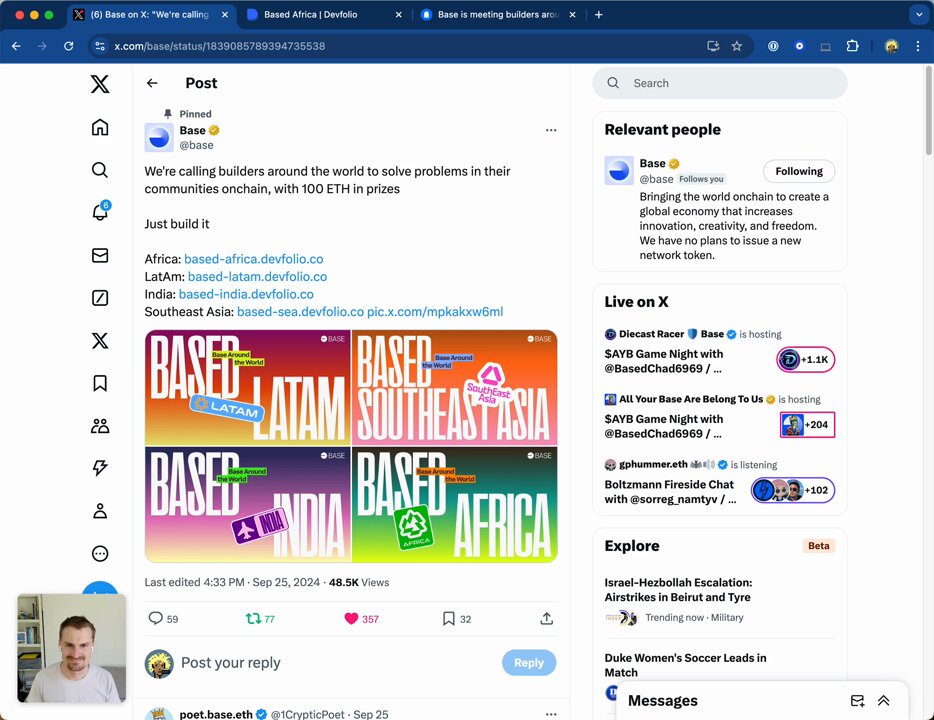
Task: Open 48.5K Views count
Action: coord(359,582)
